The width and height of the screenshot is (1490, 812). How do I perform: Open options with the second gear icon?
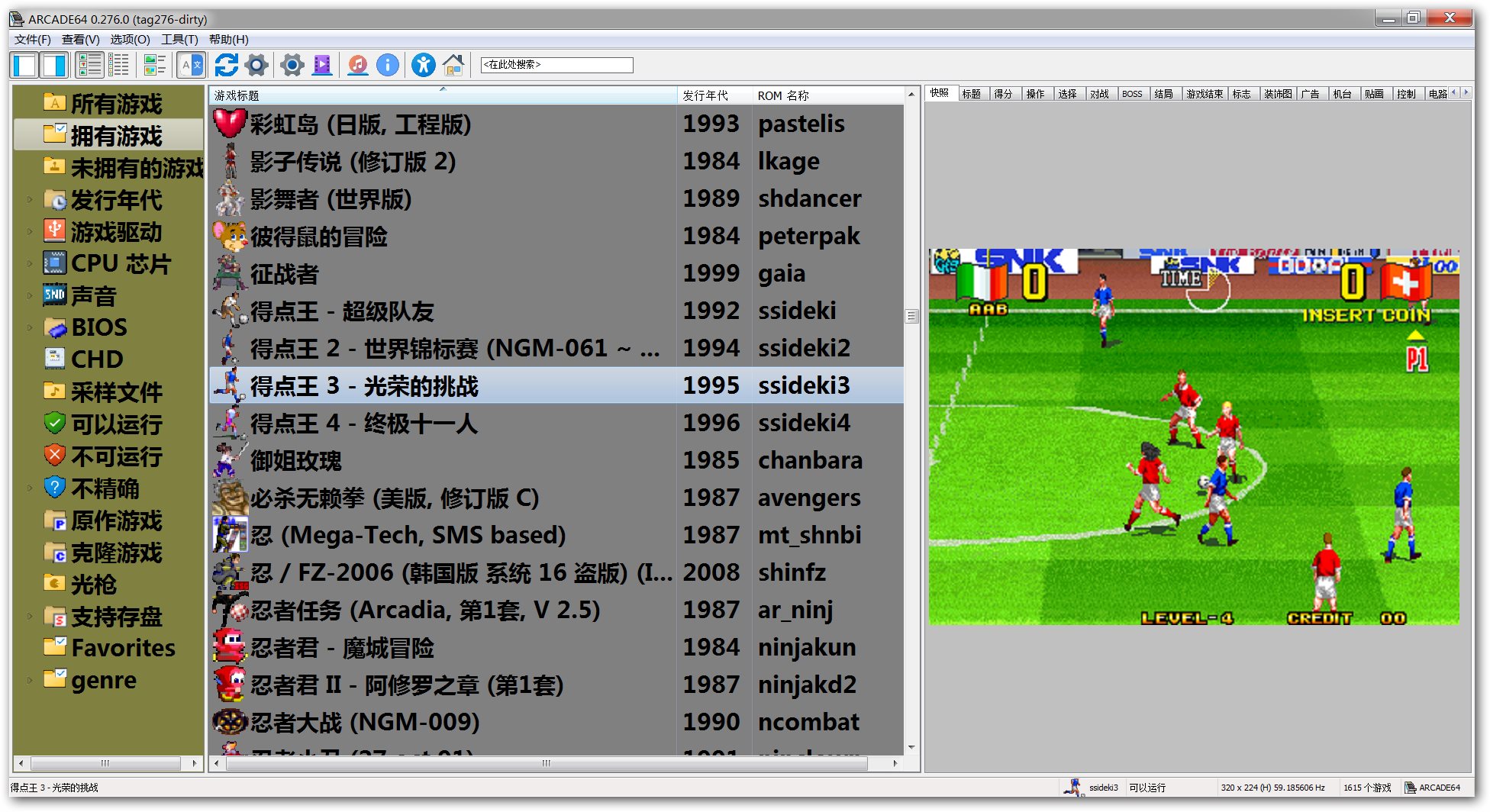(x=292, y=66)
